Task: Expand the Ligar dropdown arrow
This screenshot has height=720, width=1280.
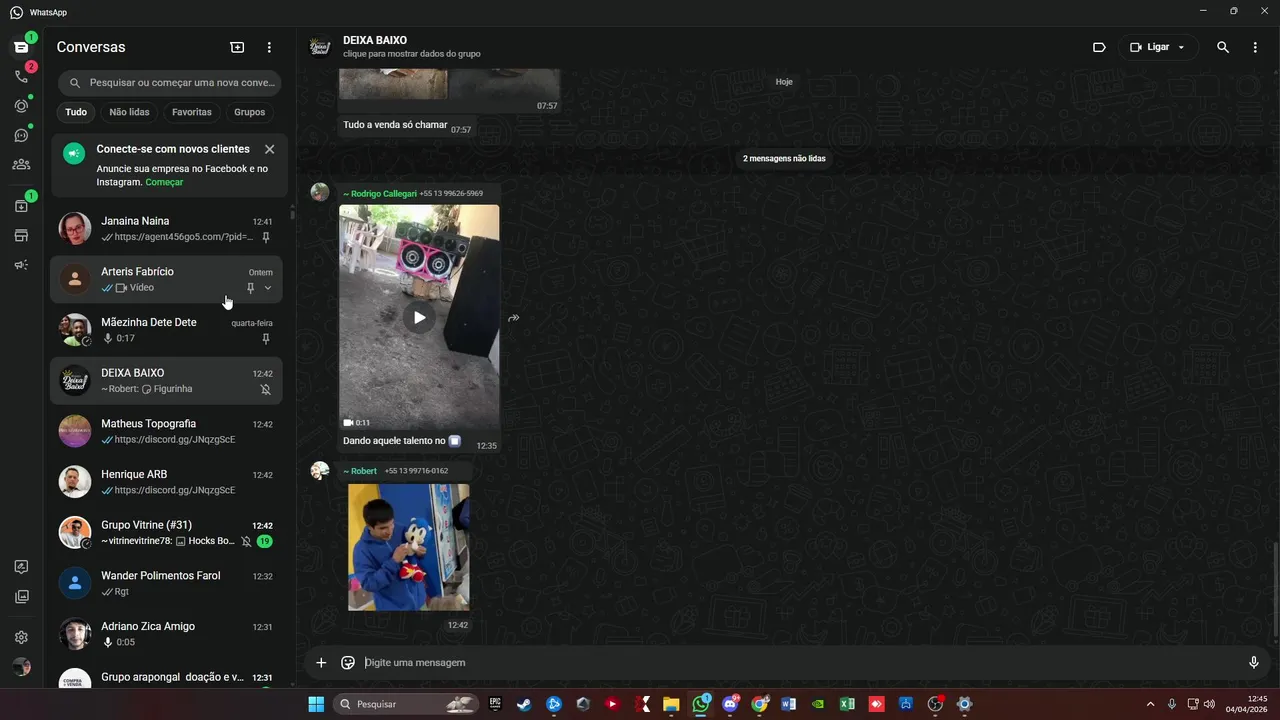Action: click(1181, 47)
